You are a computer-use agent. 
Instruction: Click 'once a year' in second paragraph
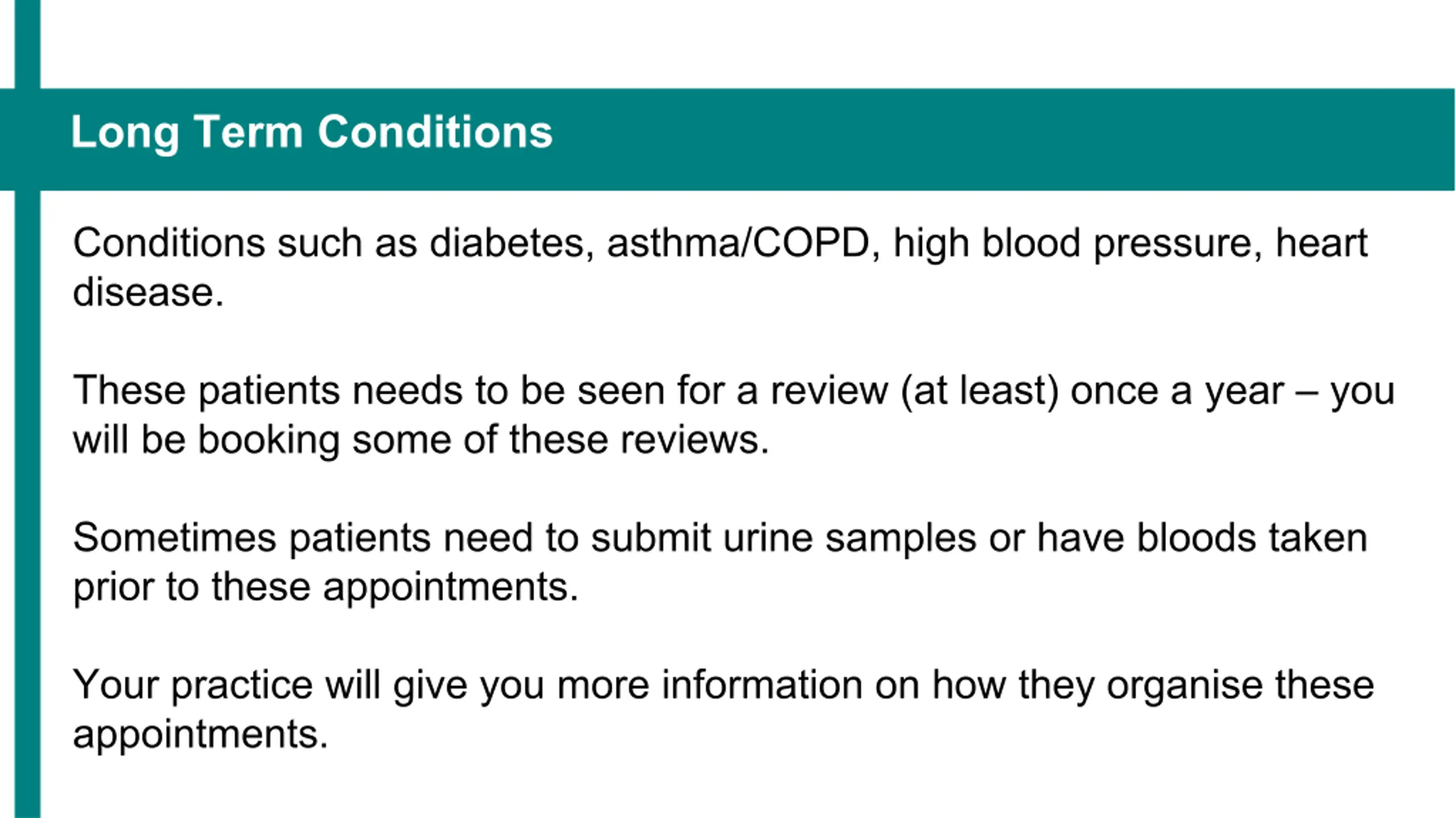1177,392
